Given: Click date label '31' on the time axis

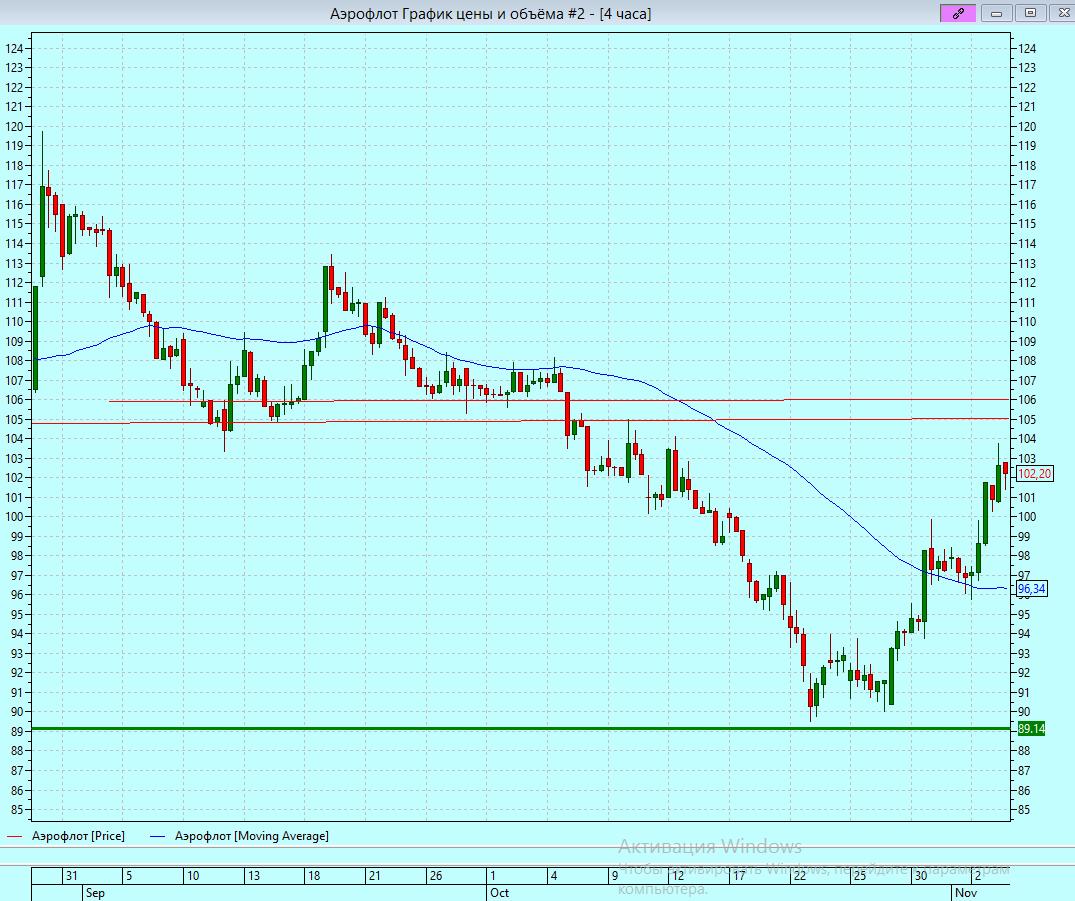Looking at the screenshot, I should click(x=71, y=876).
